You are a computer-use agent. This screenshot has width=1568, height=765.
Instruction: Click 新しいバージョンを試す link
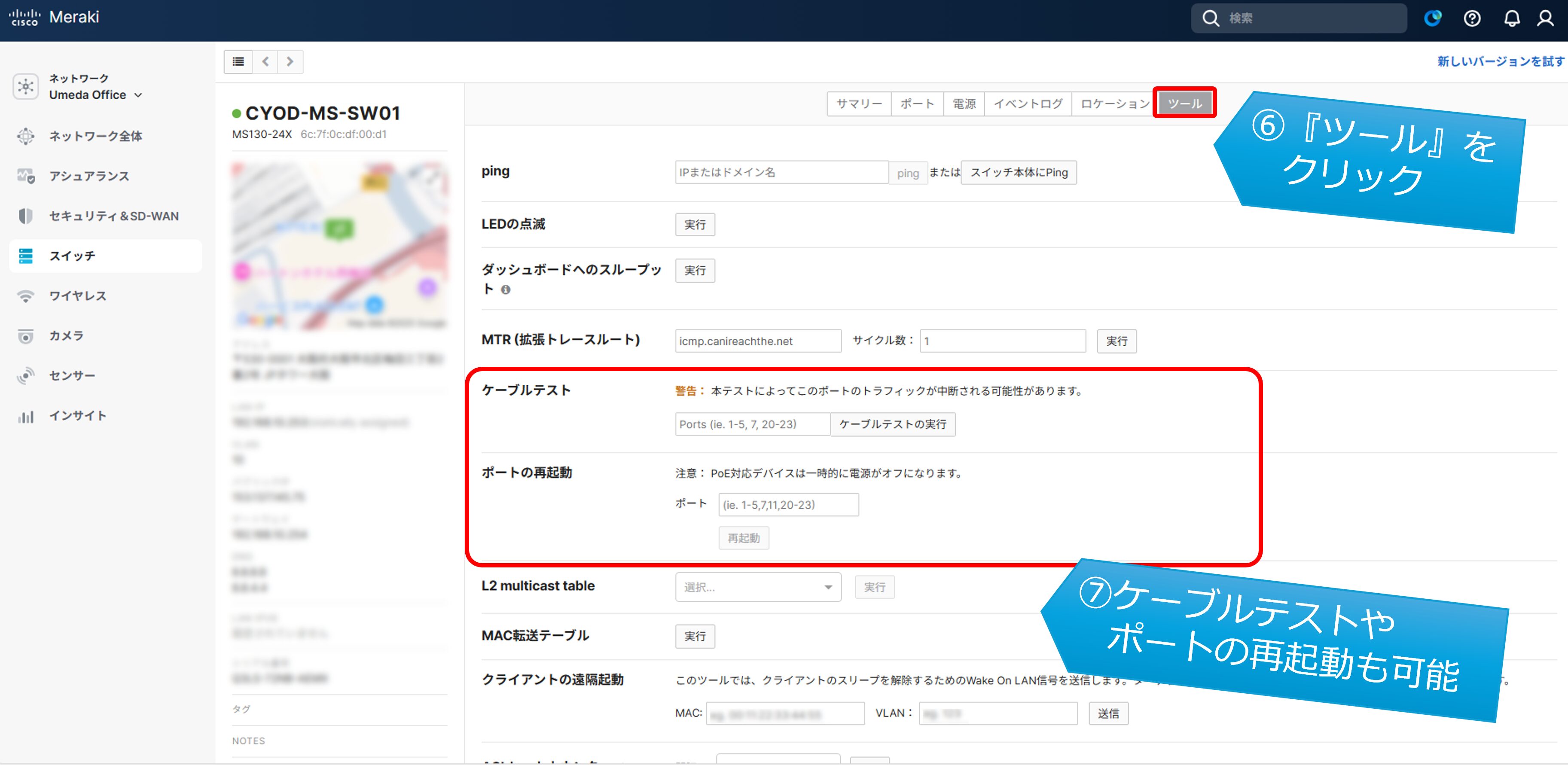tap(1501, 61)
